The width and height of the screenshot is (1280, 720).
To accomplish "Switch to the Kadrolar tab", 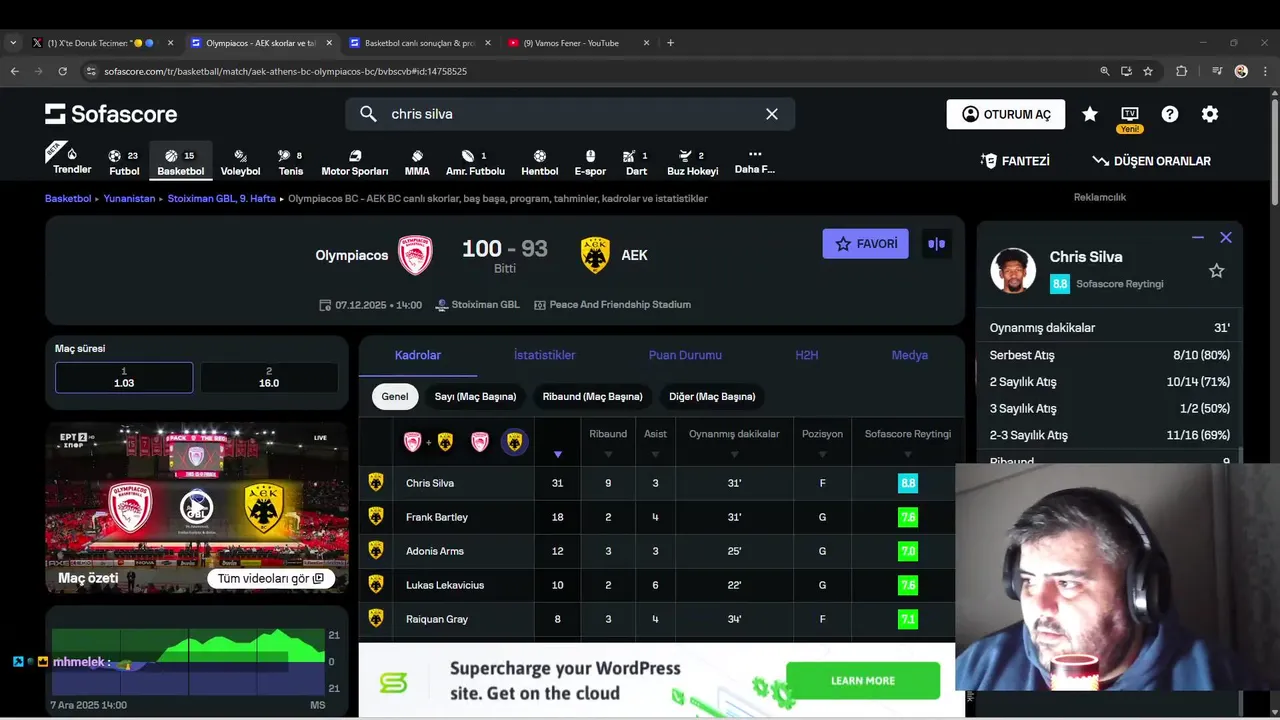I will tap(418, 355).
